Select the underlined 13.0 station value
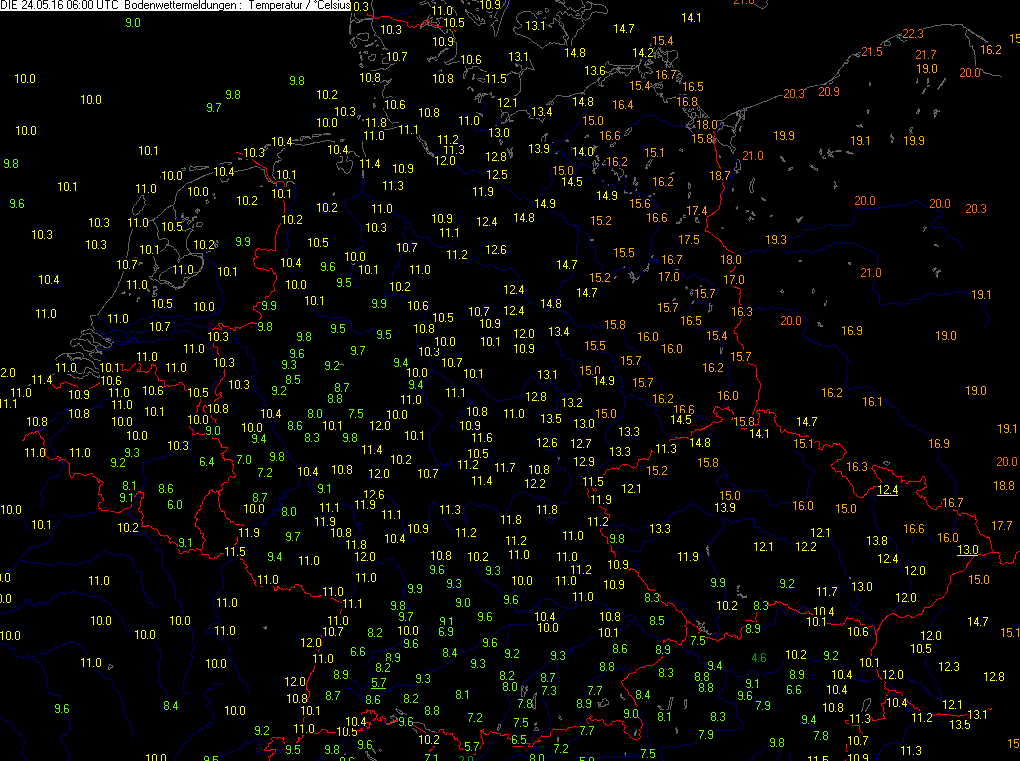 967,550
